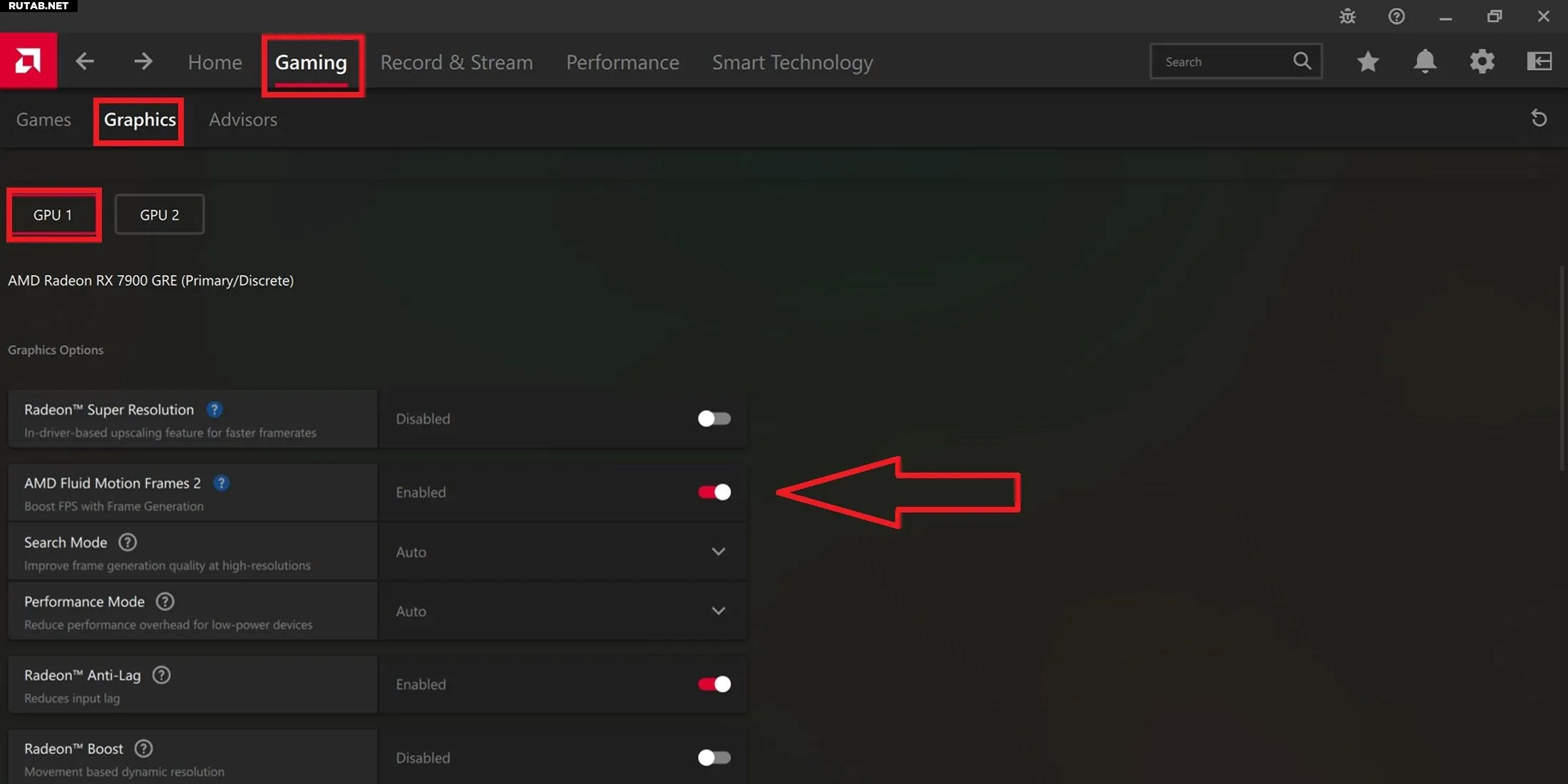1568x784 pixels.
Task: Click the AMD Radeon RX 7900 GRE label
Action: [150, 280]
